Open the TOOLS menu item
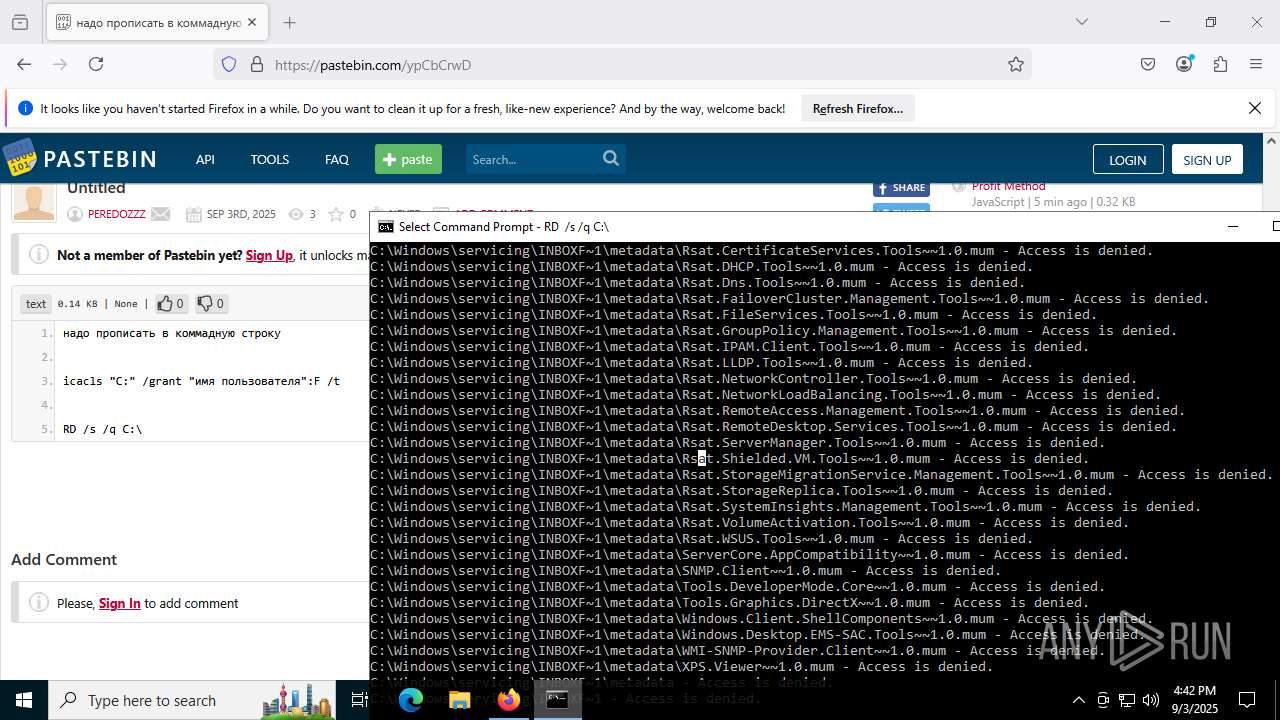The height and width of the screenshot is (720, 1280). [x=269, y=159]
